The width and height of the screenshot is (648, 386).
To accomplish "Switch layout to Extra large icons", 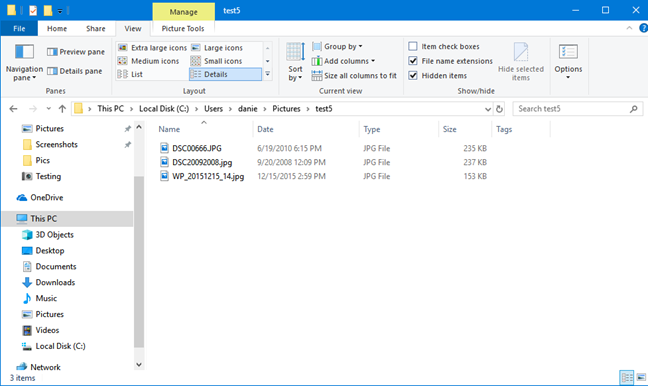I will pyautogui.click(x=152, y=48).
